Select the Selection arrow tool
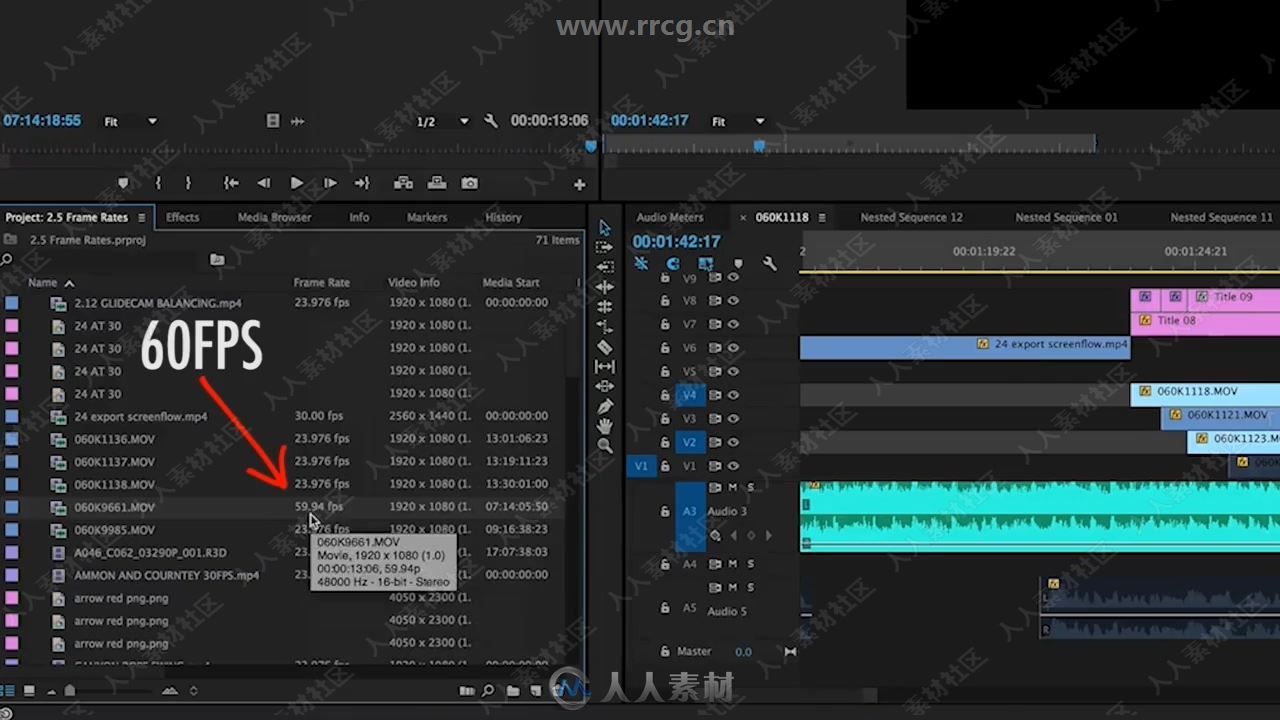This screenshot has width=1280, height=720. (604, 227)
